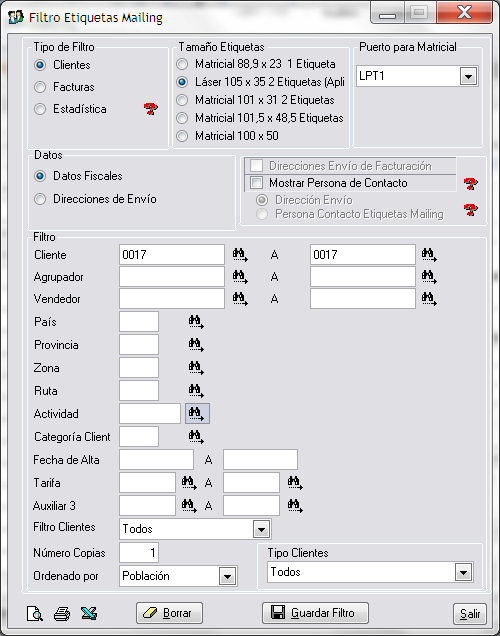Viewport: 500px width, 636px height.
Task: Open the Actividad search binoculars
Action: point(197,414)
